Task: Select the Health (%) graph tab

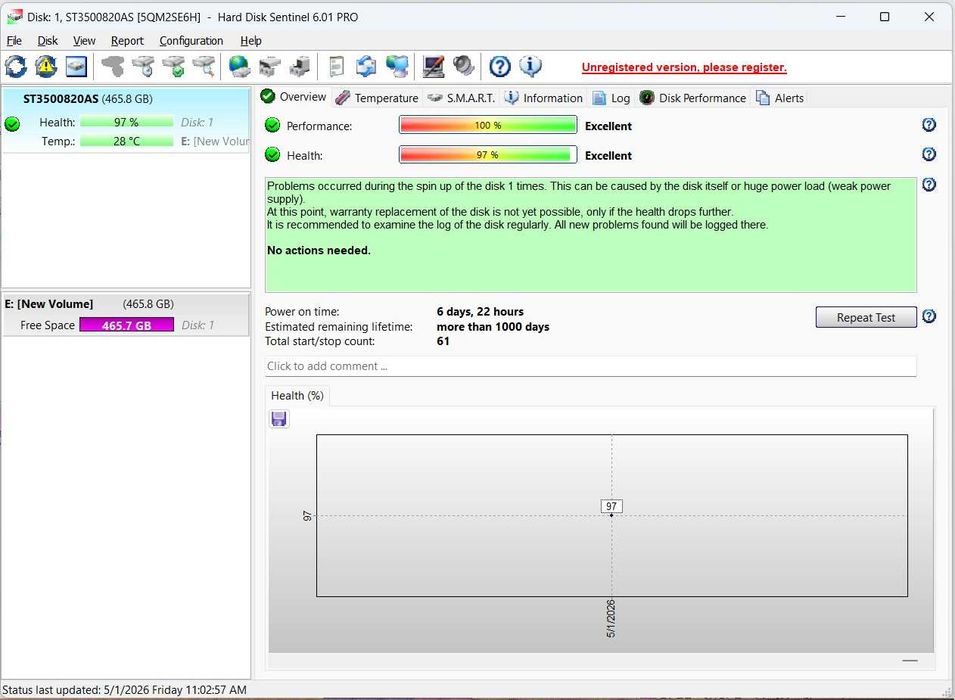Action: click(x=297, y=396)
